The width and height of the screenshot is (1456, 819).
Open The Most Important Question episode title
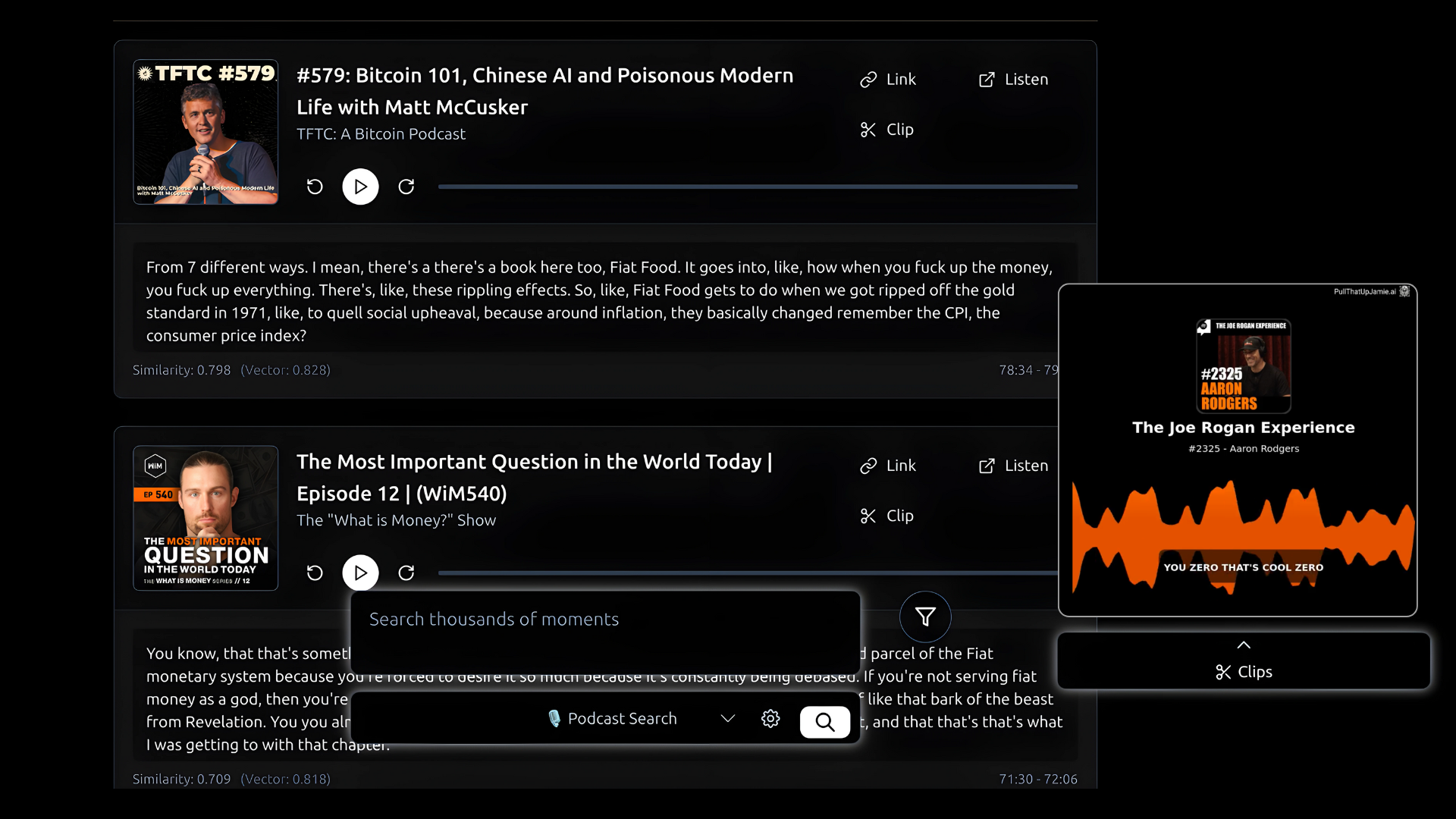[535, 477]
